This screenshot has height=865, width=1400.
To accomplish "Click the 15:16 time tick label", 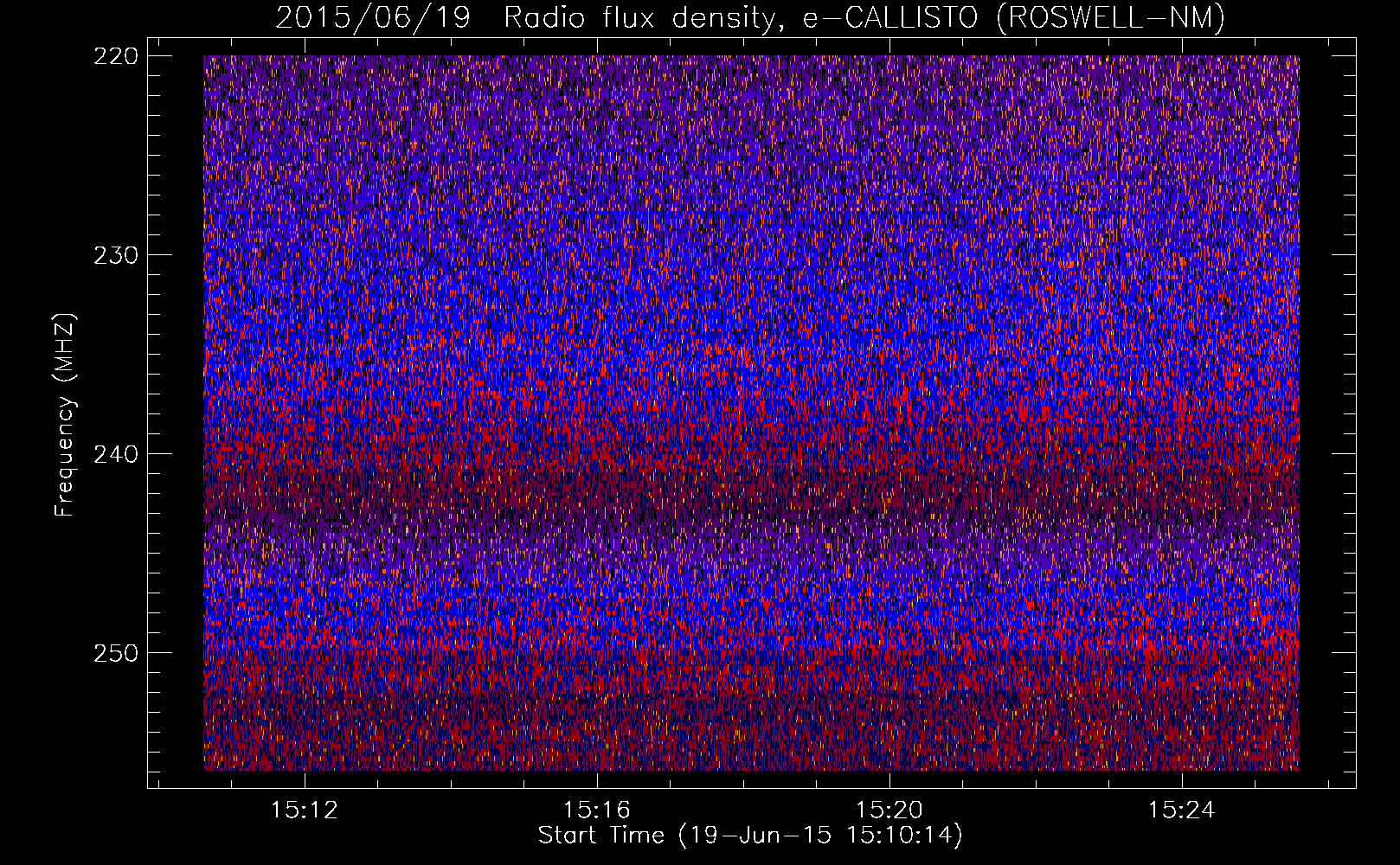I will click(x=596, y=811).
